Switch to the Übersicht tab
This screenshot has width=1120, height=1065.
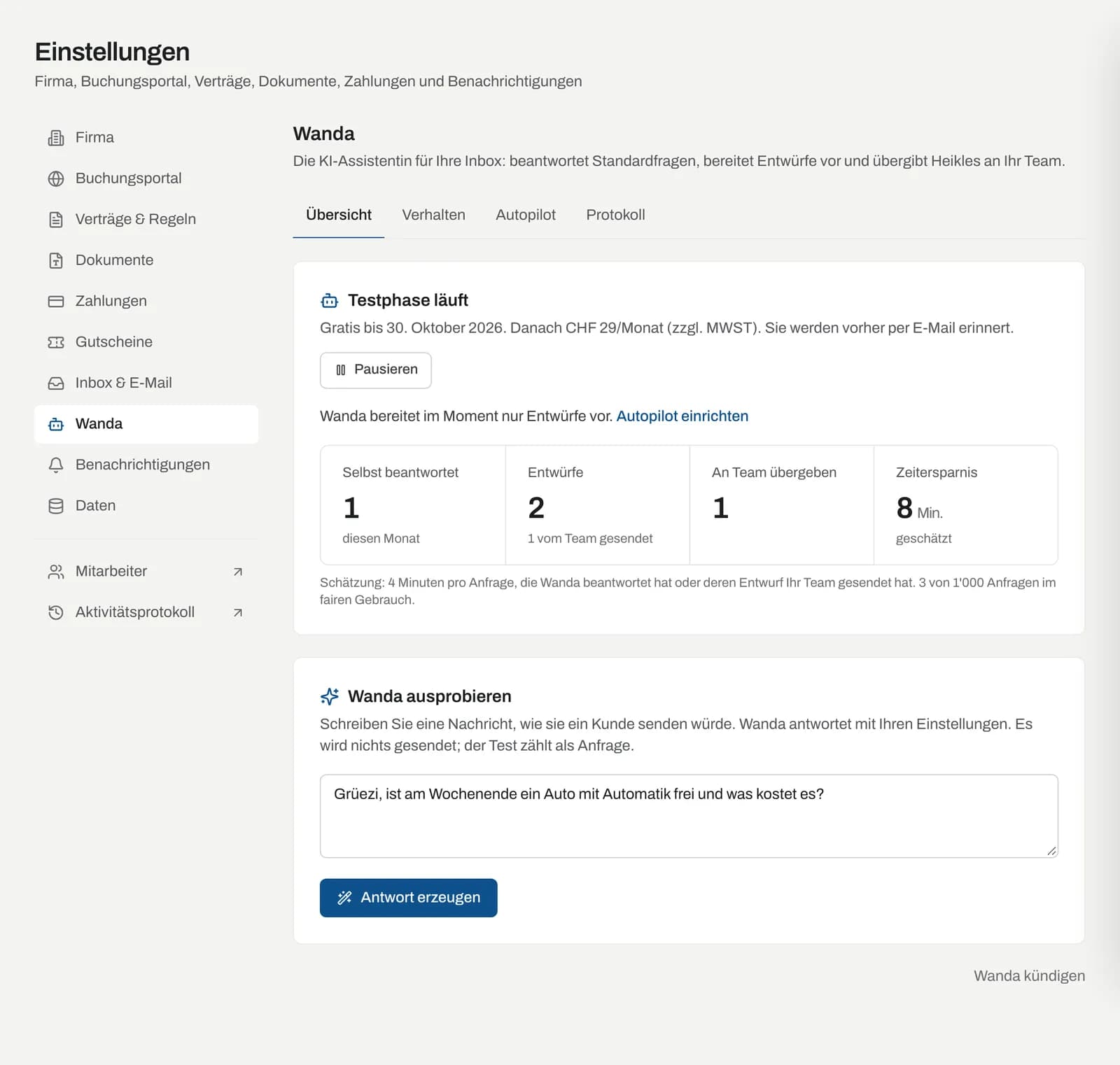(x=339, y=215)
